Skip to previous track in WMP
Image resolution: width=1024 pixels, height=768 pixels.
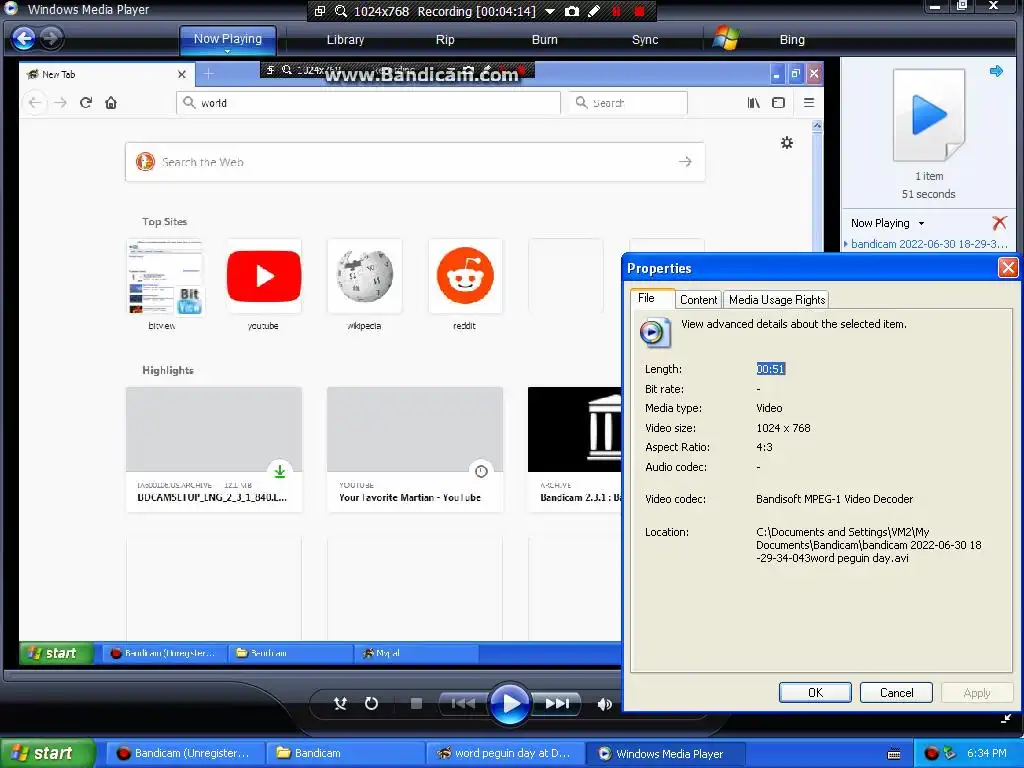pos(463,703)
